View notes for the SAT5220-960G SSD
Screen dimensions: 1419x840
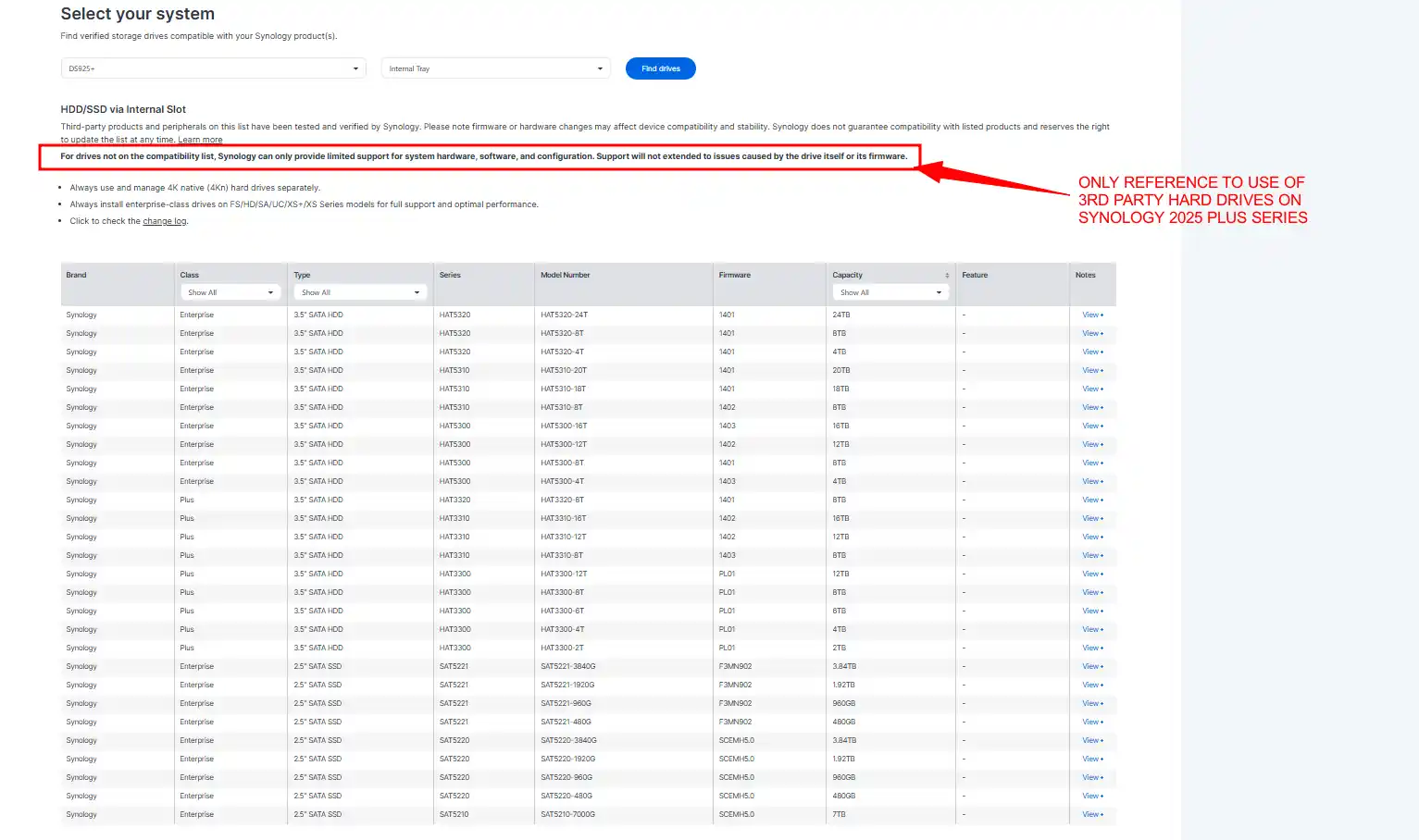point(1091,778)
